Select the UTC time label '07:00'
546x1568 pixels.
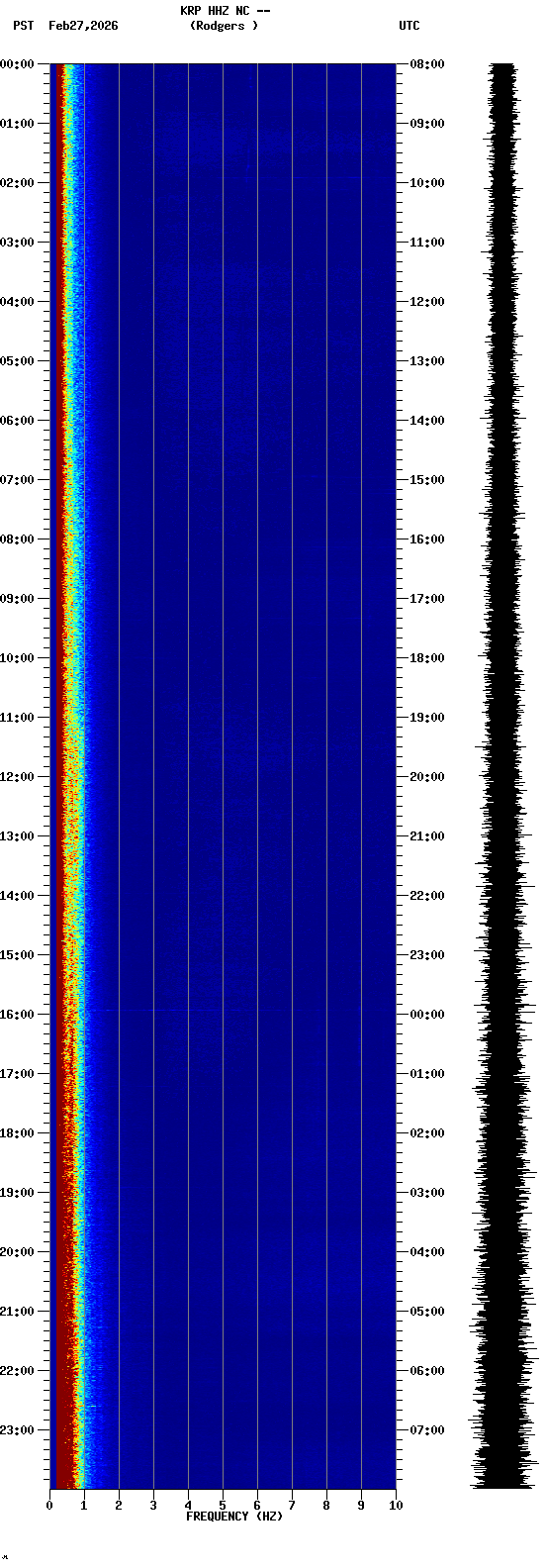pyautogui.click(x=427, y=1430)
